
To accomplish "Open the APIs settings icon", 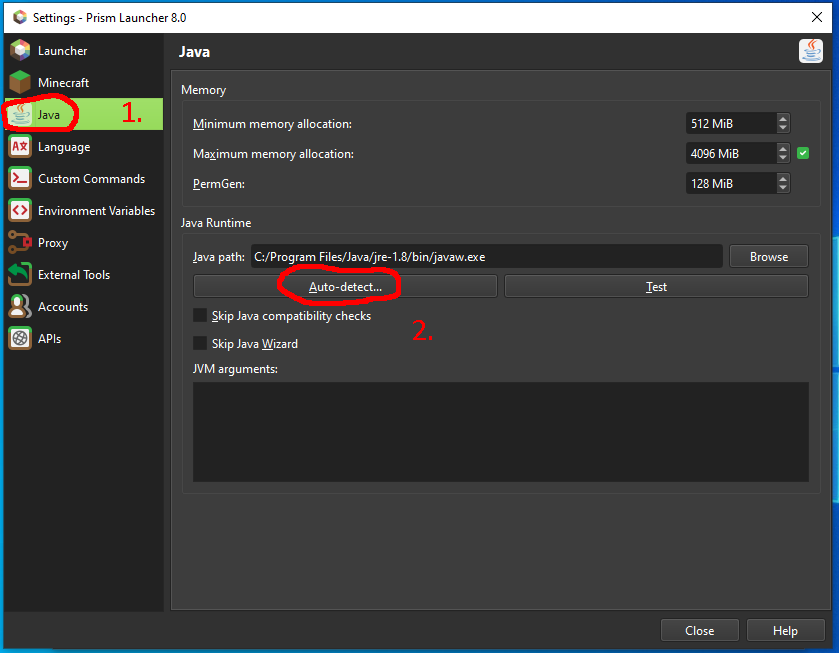I will pyautogui.click(x=20, y=339).
